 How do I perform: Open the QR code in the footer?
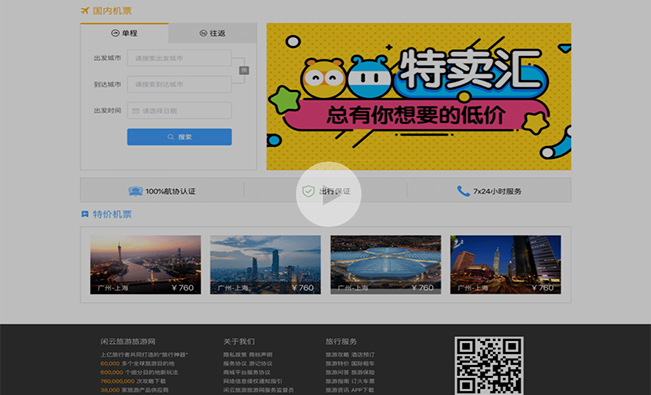tap(489, 366)
